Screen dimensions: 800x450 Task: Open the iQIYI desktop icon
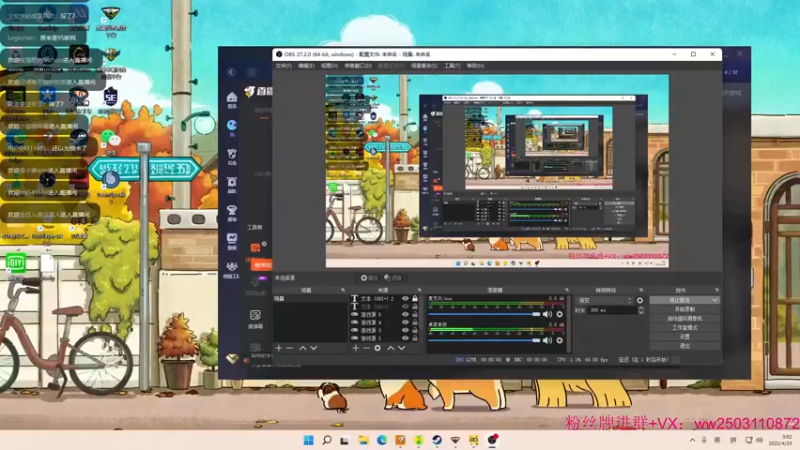(15, 264)
